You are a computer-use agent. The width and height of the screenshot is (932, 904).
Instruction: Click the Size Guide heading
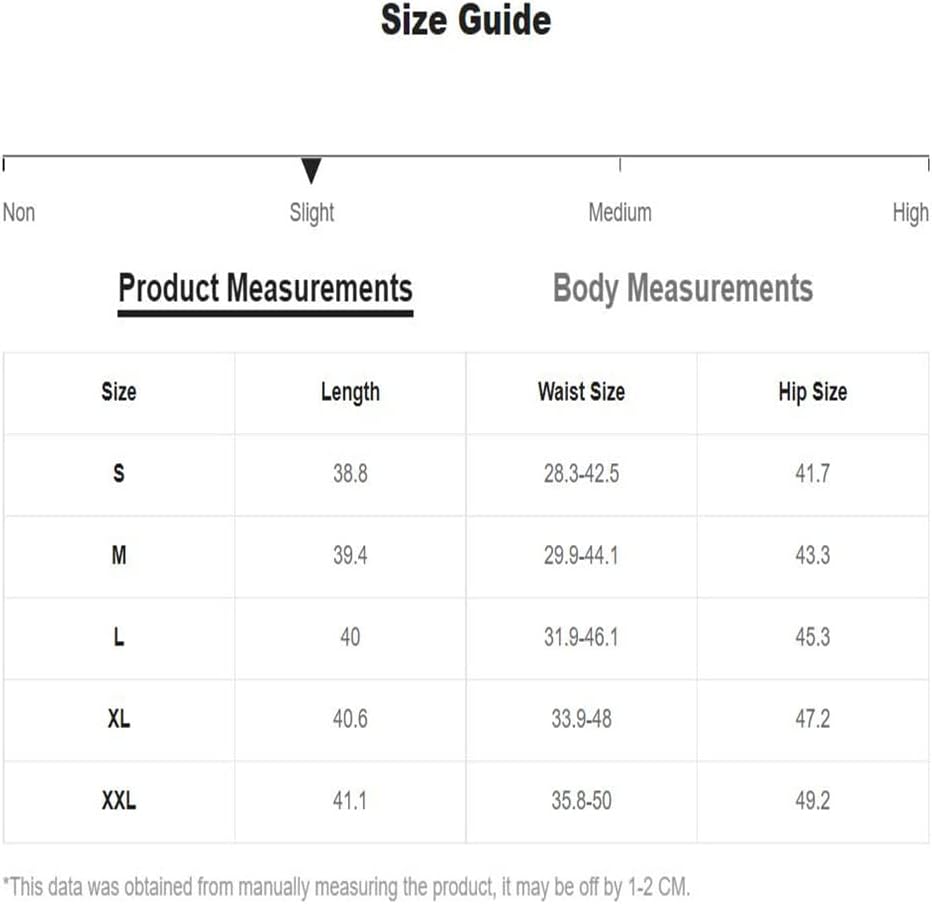click(x=466, y=21)
